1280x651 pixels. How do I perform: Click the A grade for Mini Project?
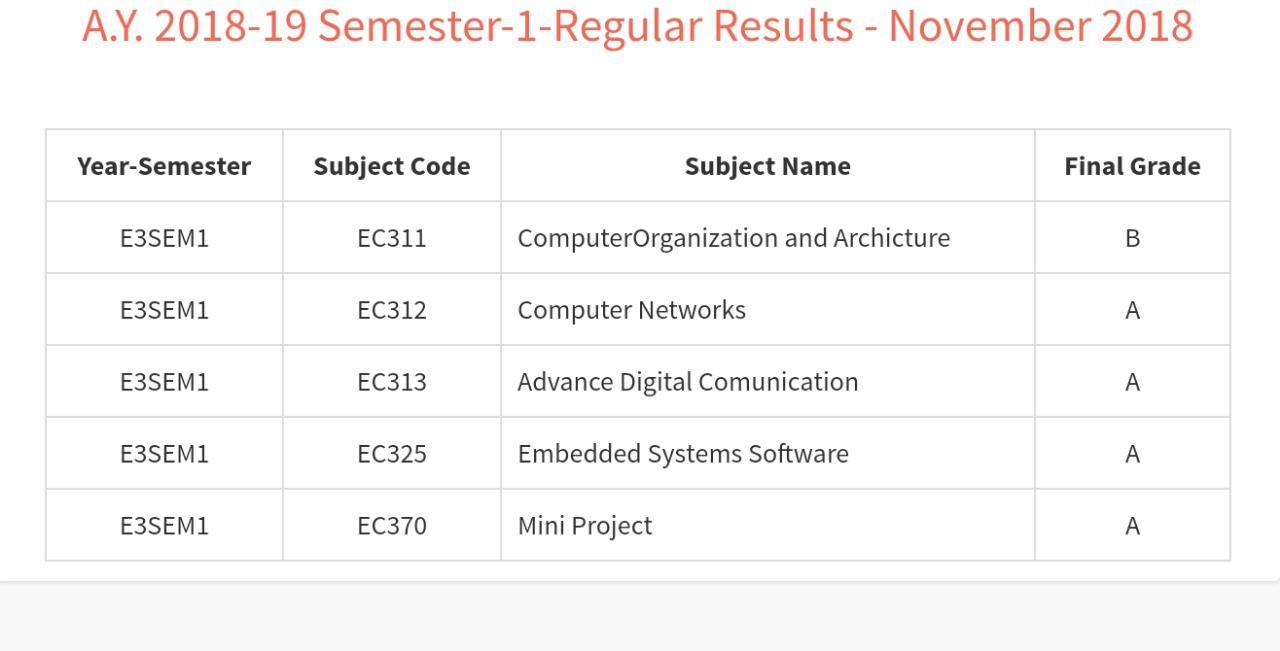[1132, 526]
